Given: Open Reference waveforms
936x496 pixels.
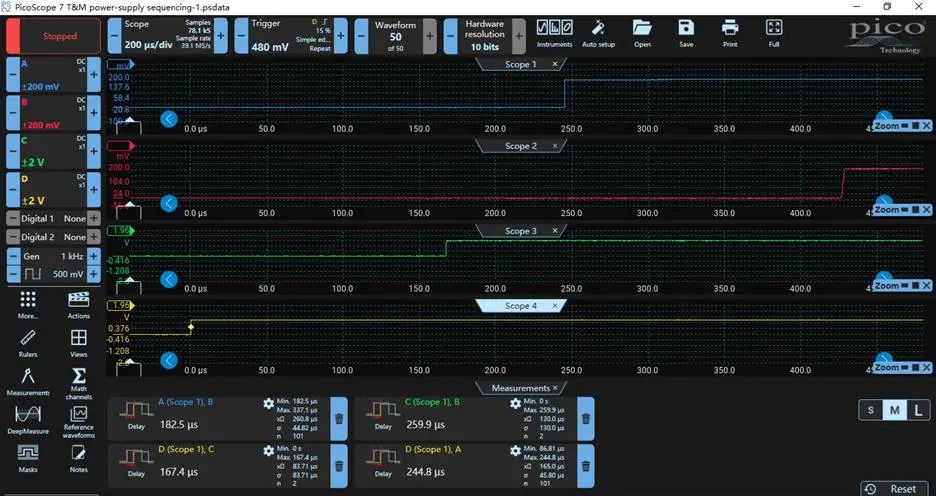Looking at the screenshot, I should tap(78, 422).
